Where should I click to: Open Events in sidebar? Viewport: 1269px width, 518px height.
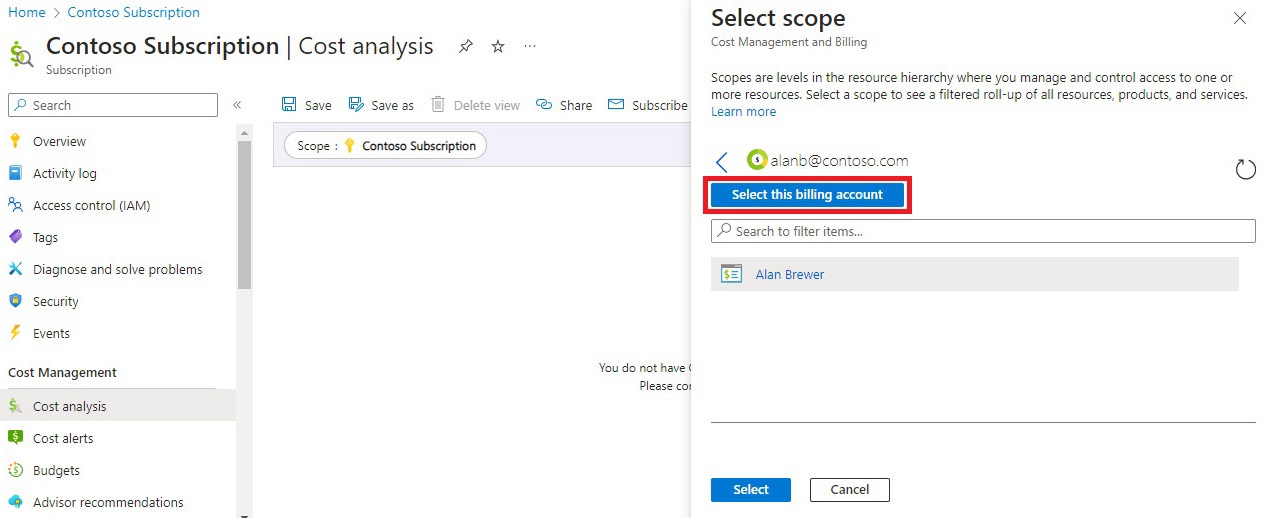point(51,333)
